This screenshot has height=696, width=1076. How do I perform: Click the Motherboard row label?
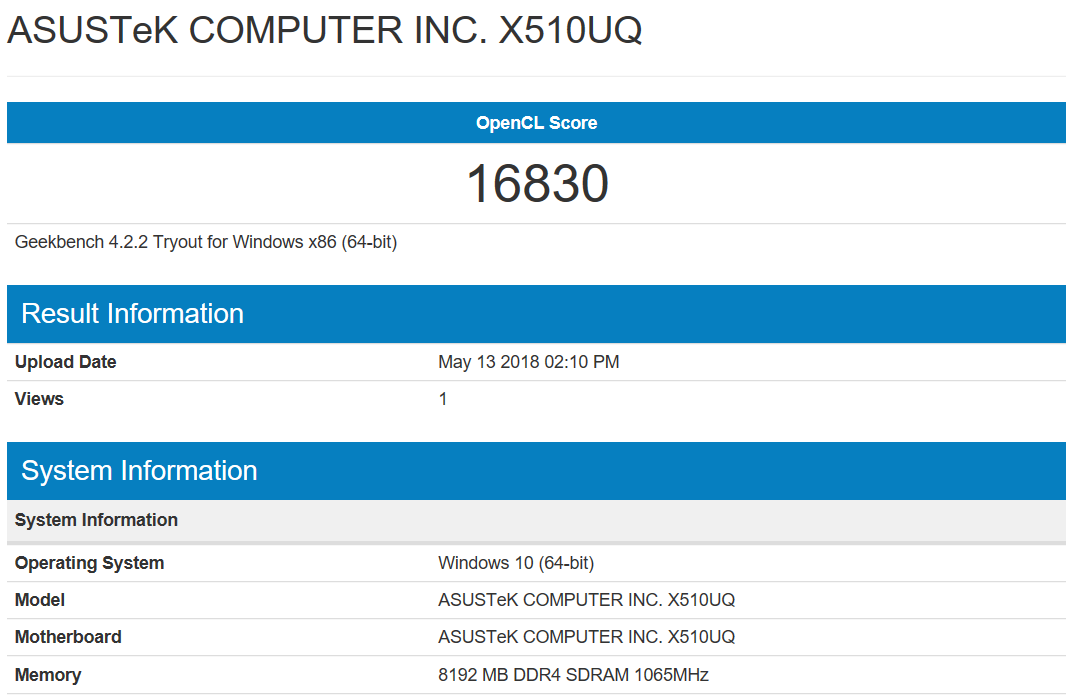coord(68,637)
